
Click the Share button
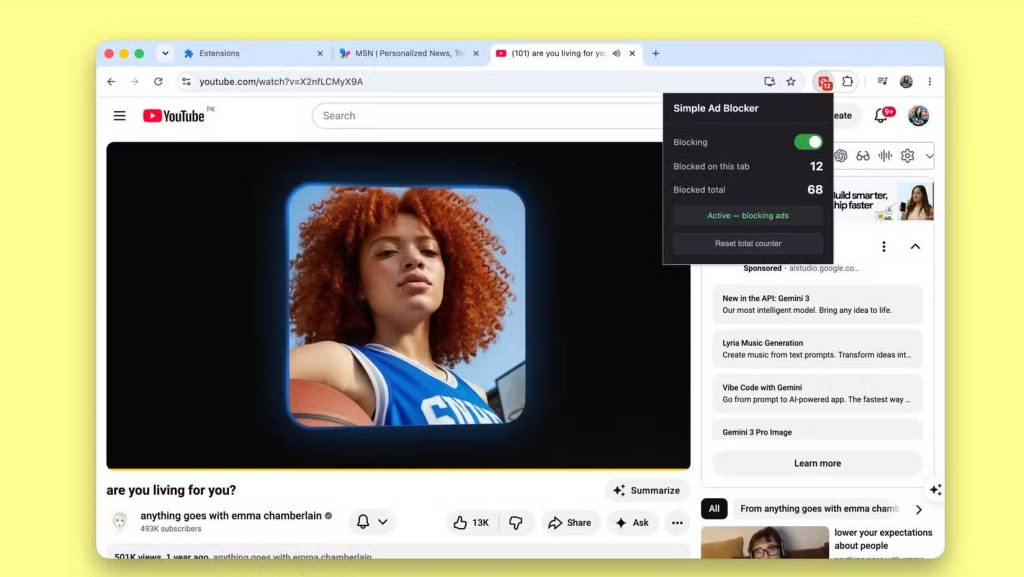[x=569, y=522]
